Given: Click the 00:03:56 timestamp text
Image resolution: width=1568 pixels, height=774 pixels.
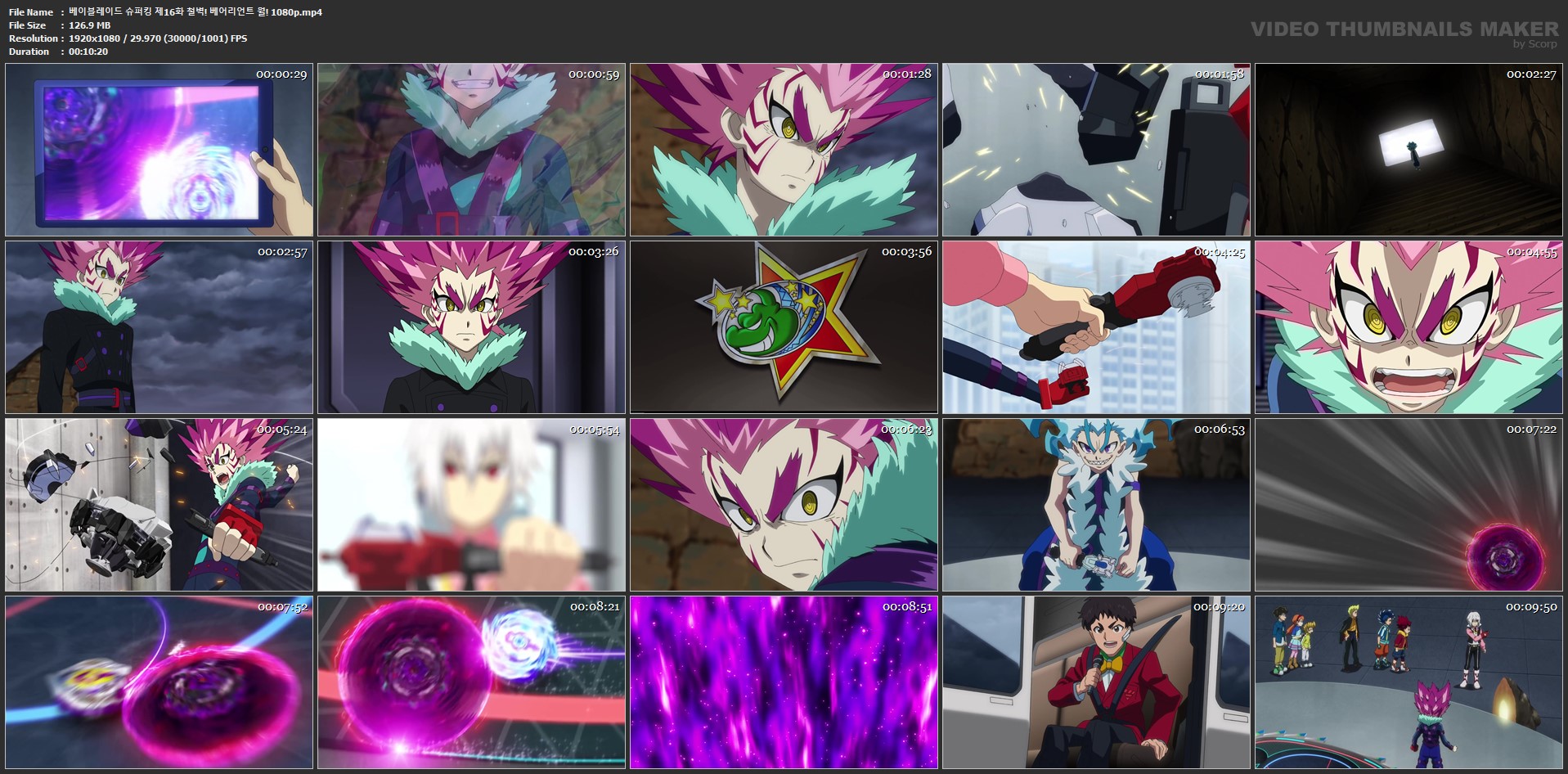Looking at the screenshot, I should [x=906, y=252].
